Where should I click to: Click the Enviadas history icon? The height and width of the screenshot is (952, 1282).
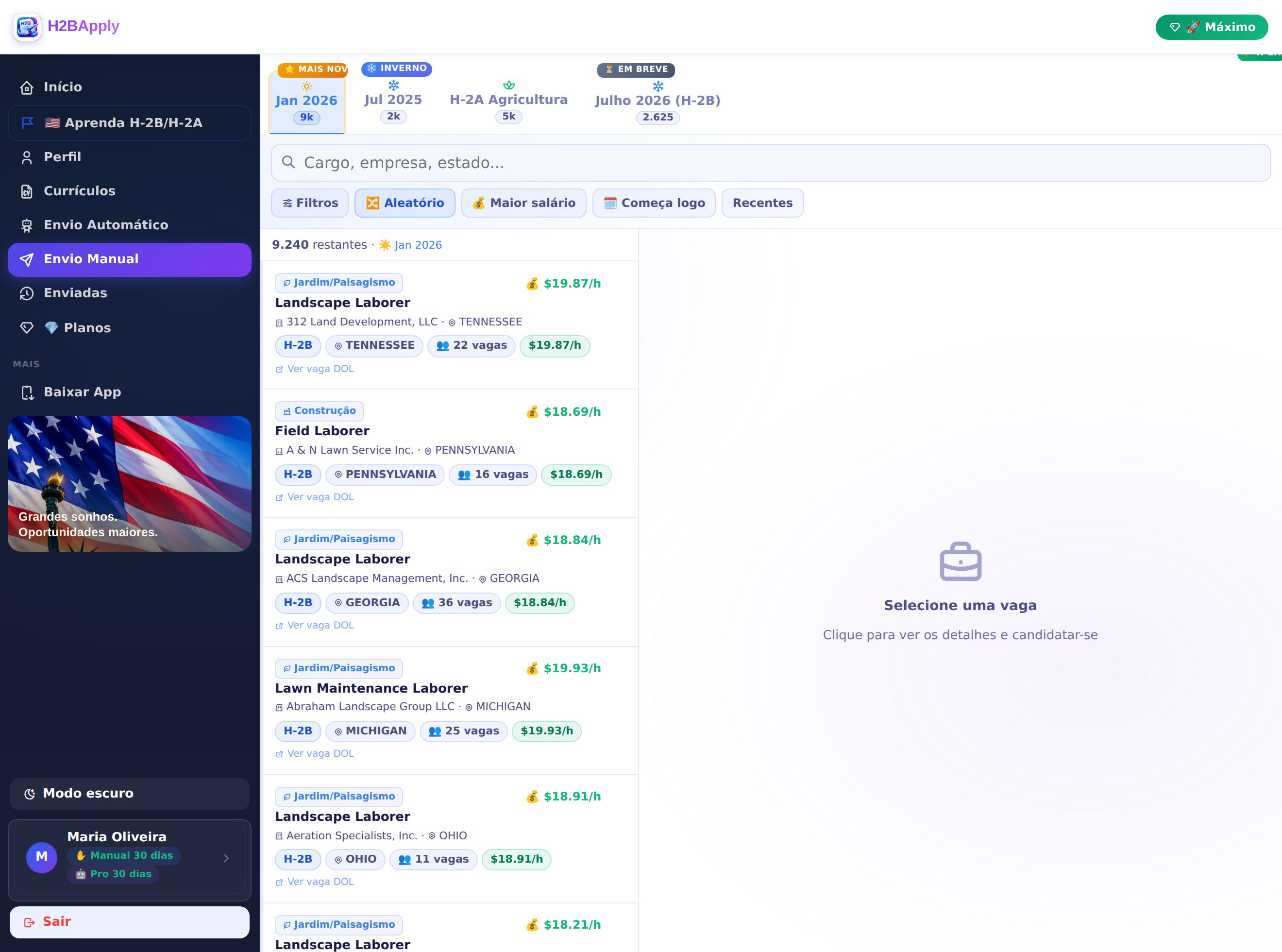[x=27, y=293]
